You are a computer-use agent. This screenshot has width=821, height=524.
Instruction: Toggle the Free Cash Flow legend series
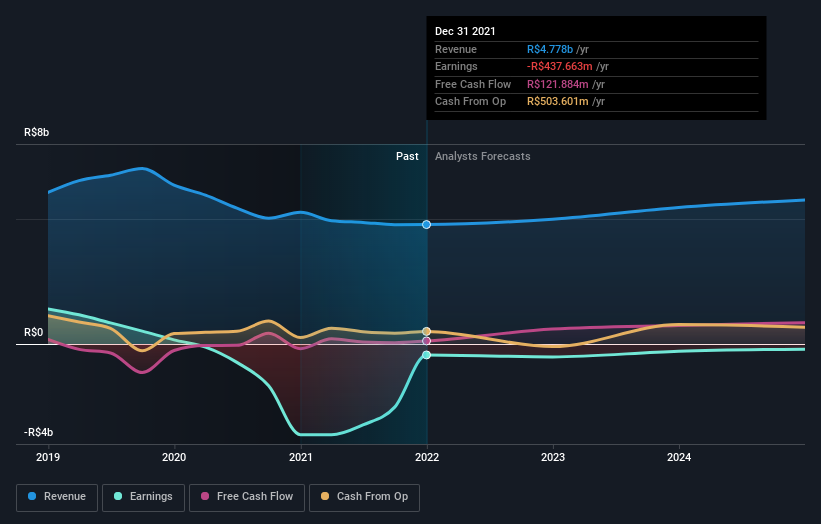click(x=247, y=497)
